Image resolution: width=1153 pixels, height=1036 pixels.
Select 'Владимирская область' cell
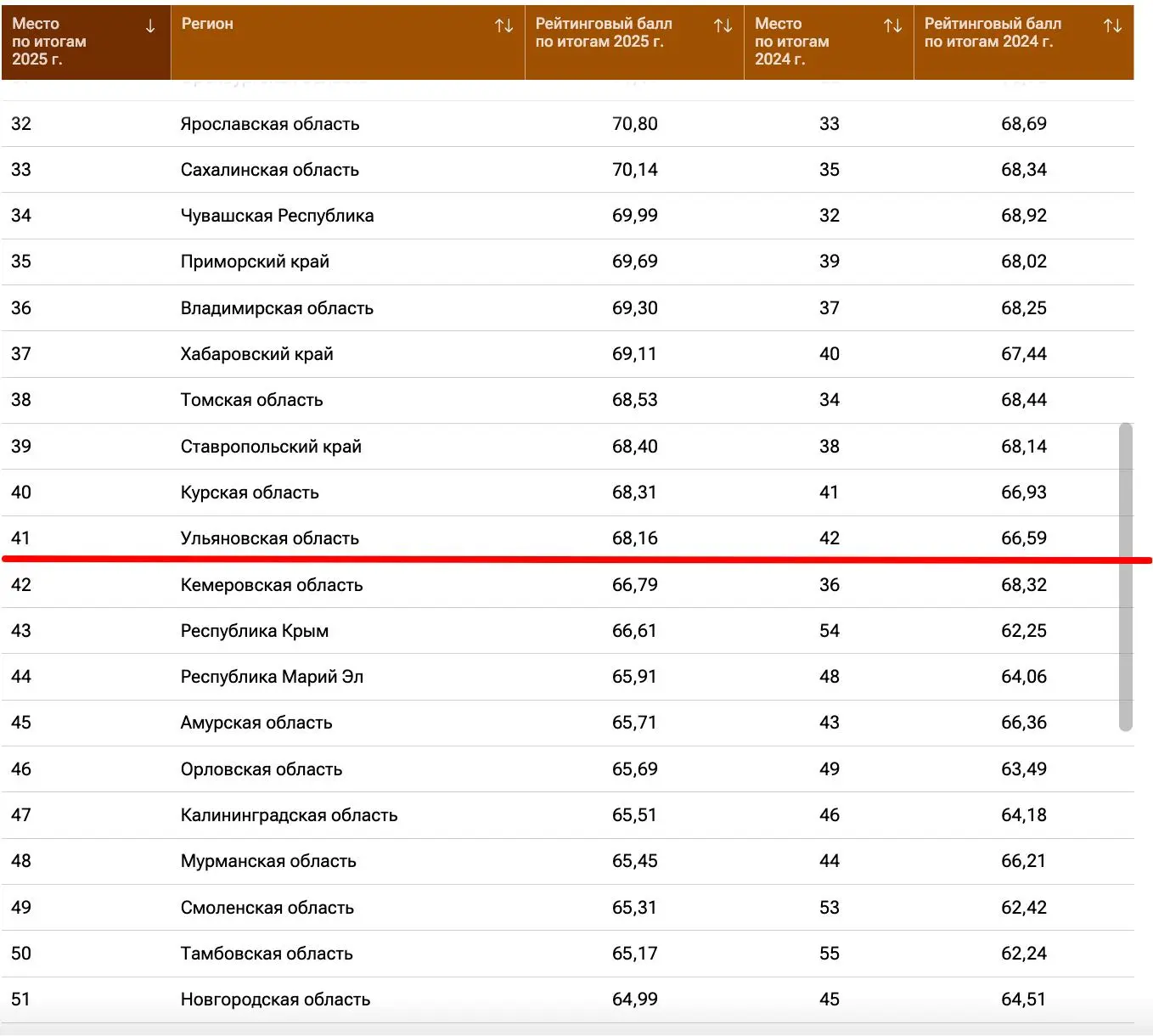(277, 308)
